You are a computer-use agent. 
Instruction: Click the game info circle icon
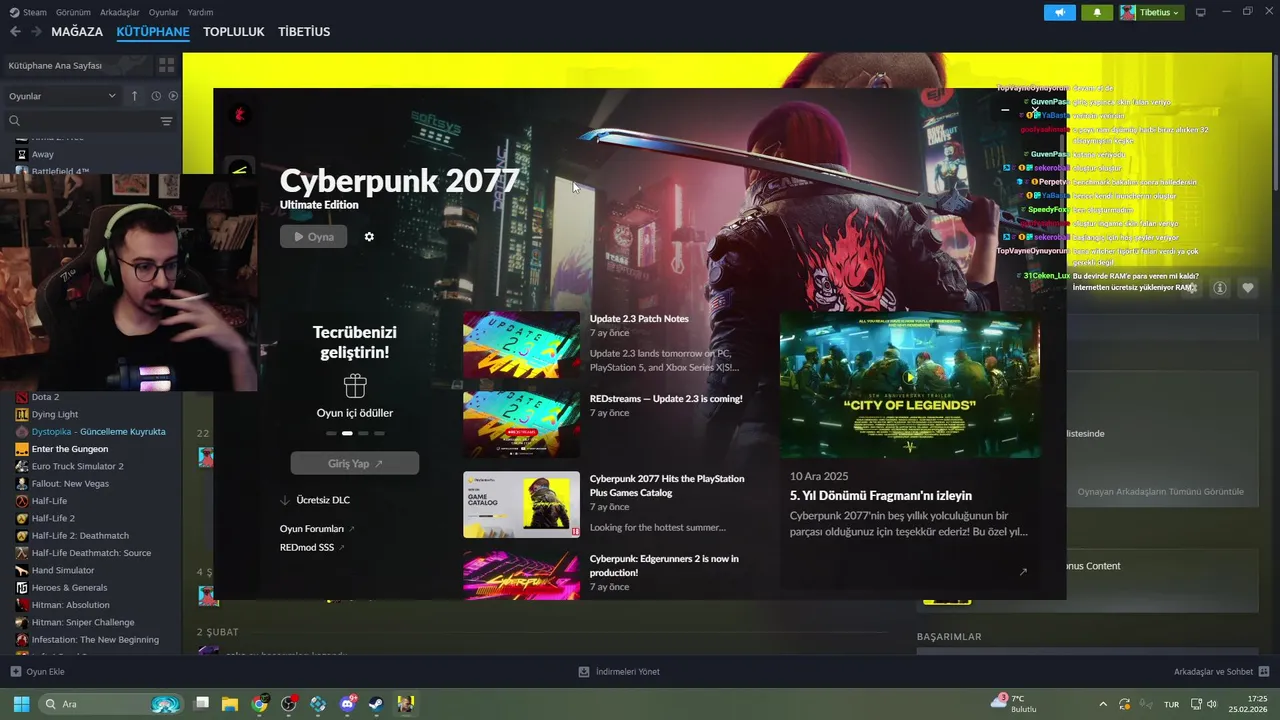pyautogui.click(x=1220, y=288)
